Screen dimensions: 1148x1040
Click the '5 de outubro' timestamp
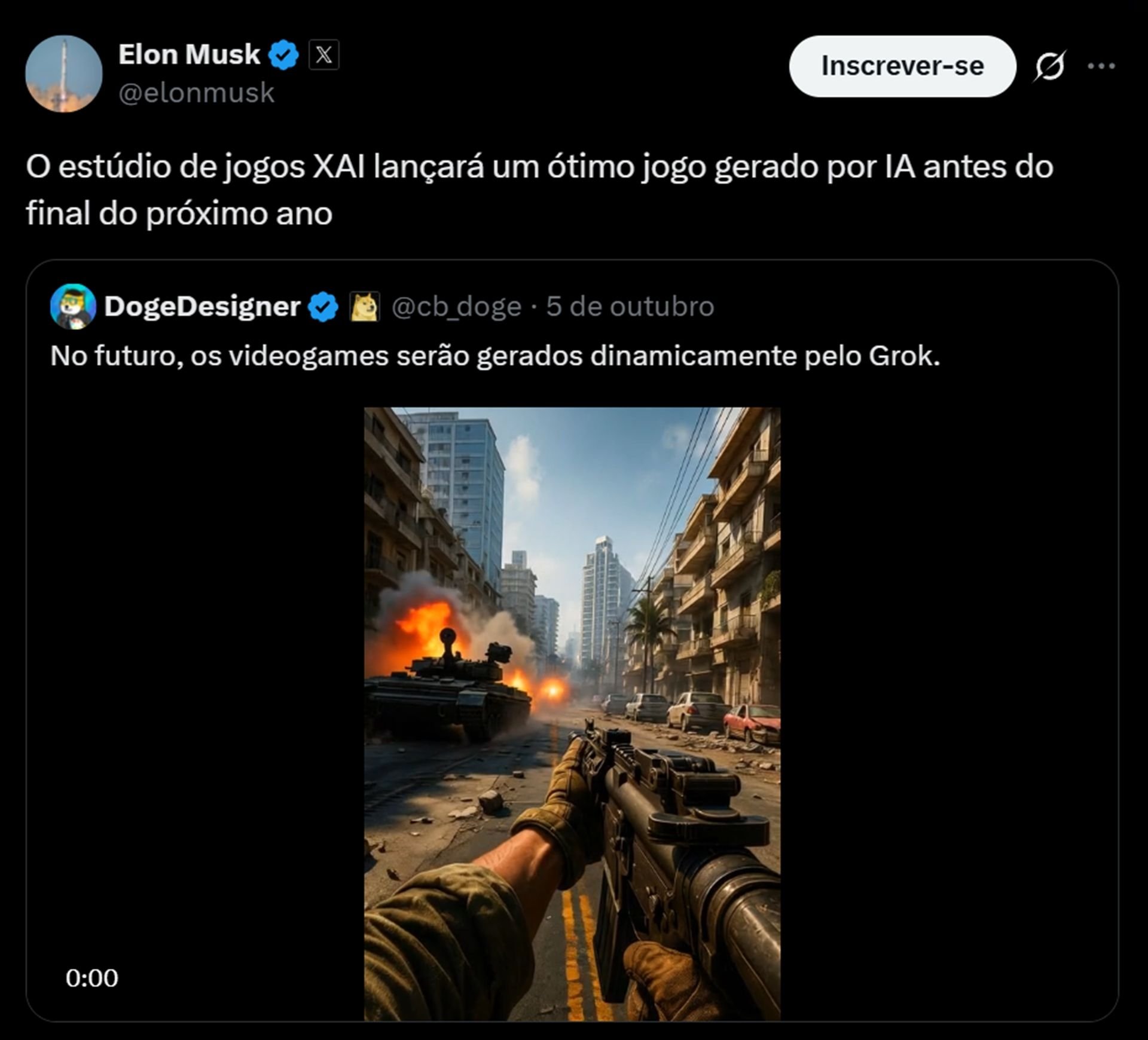(630, 306)
